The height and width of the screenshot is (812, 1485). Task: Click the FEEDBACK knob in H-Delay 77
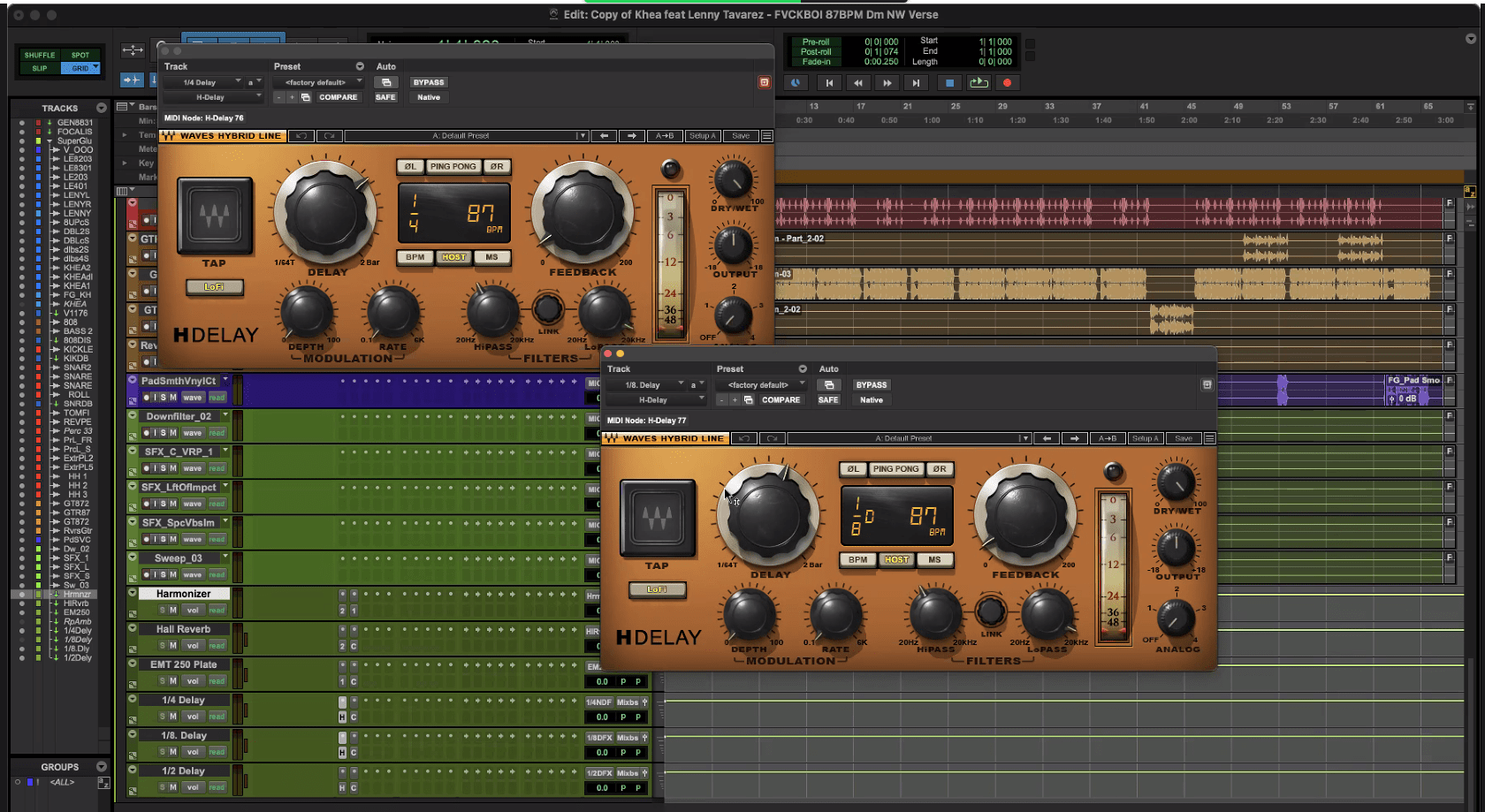click(x=1025, y=514)
